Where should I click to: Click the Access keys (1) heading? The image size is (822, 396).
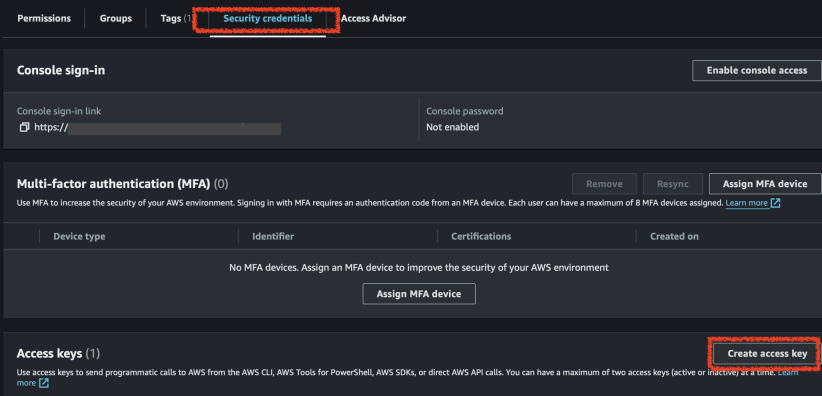click(58, 354)
